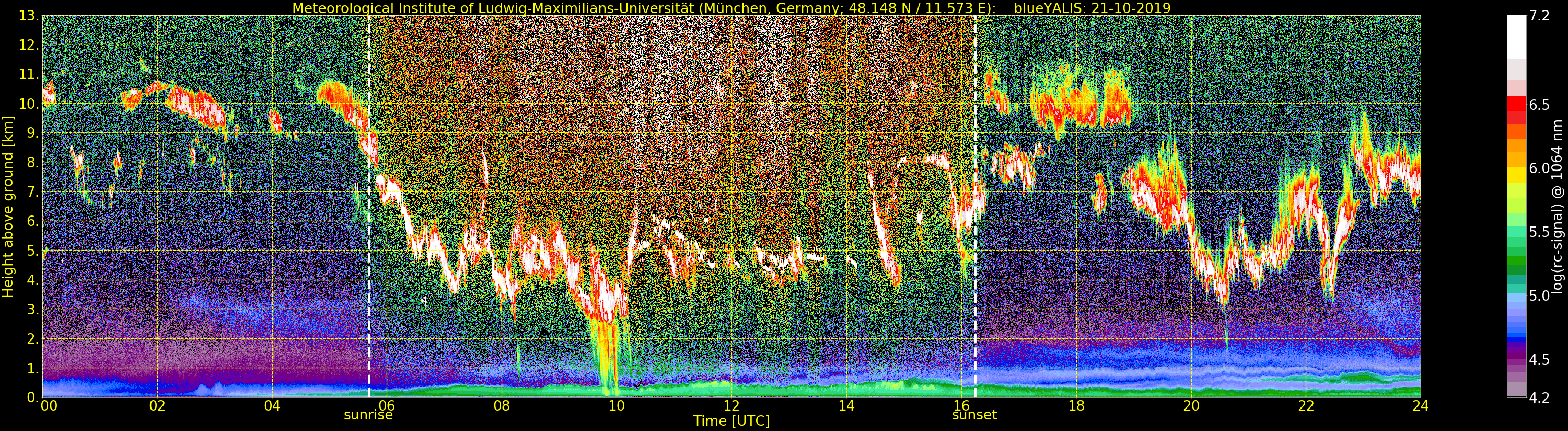Click the '6.0' colorbar value

coord(1539,169)
